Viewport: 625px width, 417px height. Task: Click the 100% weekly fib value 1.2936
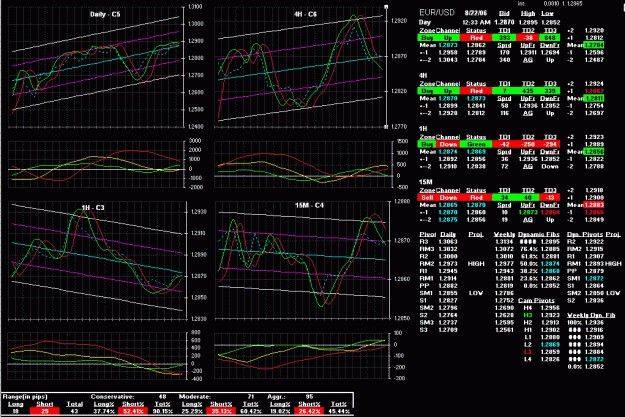pos(594,323)
